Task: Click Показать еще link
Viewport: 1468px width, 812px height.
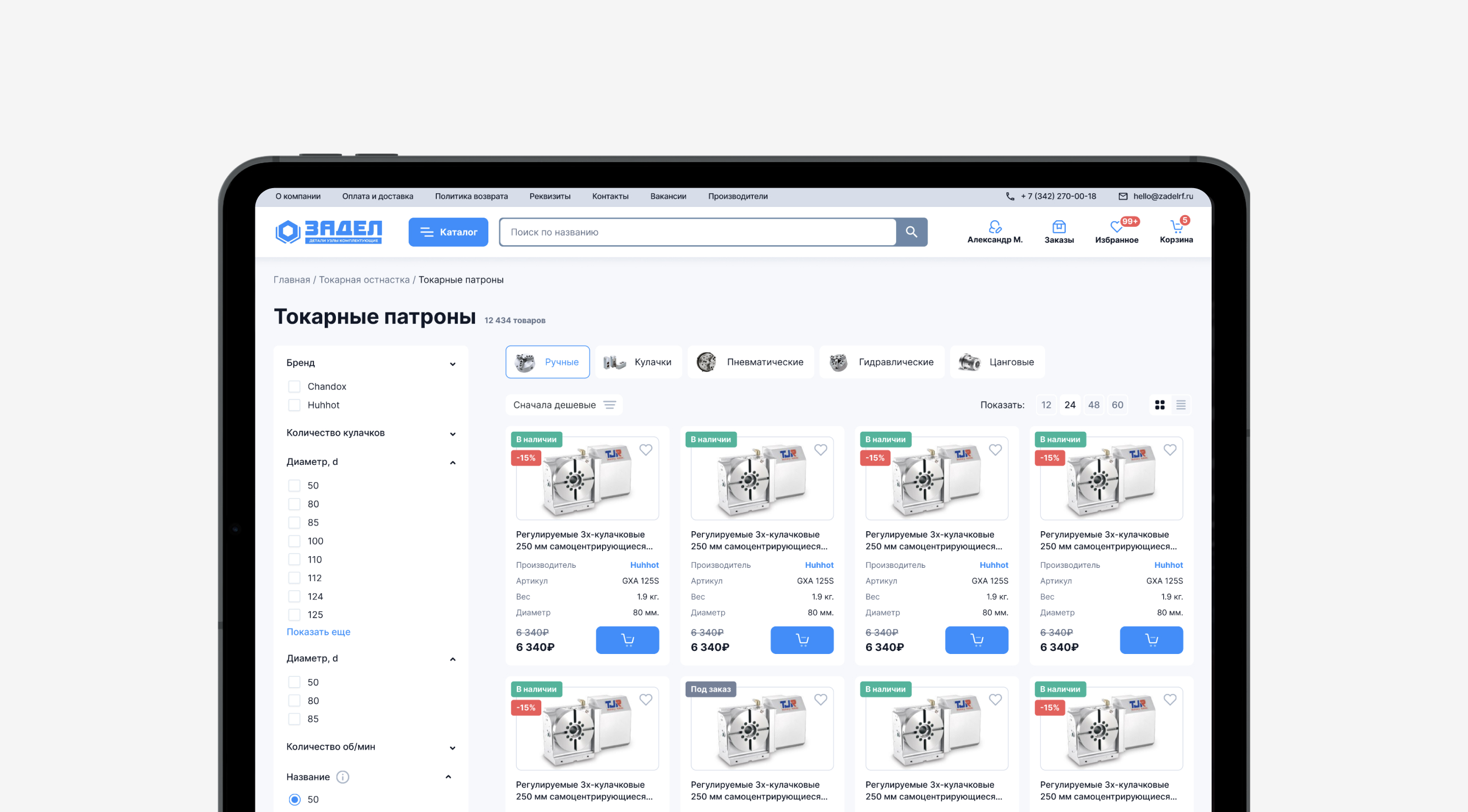Action: tap(319, 632)
